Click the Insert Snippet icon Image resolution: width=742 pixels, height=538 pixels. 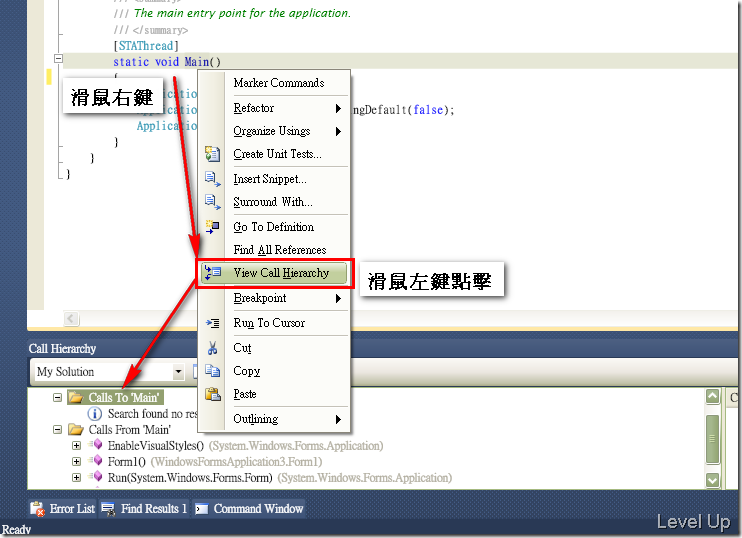(212, 179)
